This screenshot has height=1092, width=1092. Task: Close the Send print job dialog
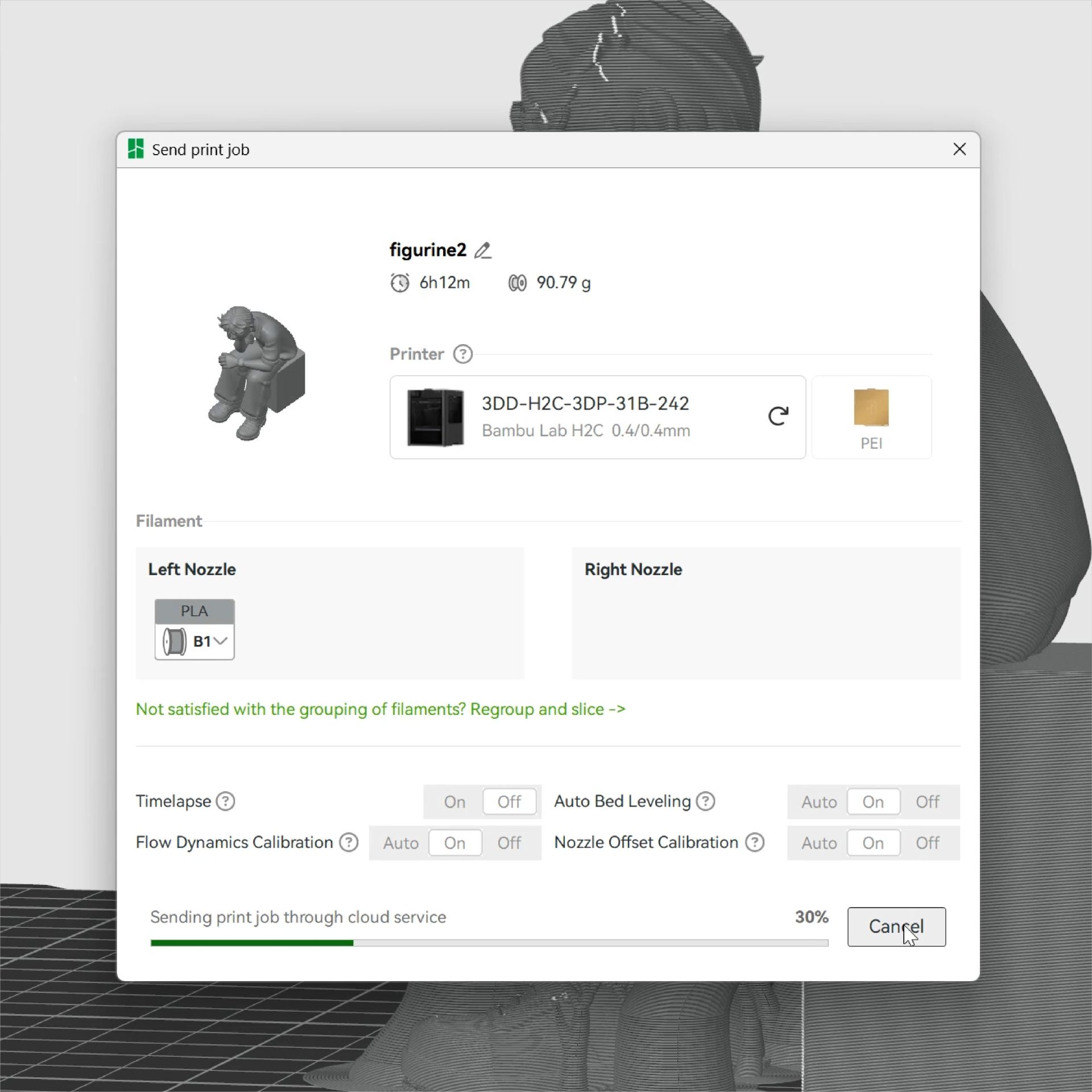pyautogui.click(x=959, y=149)
